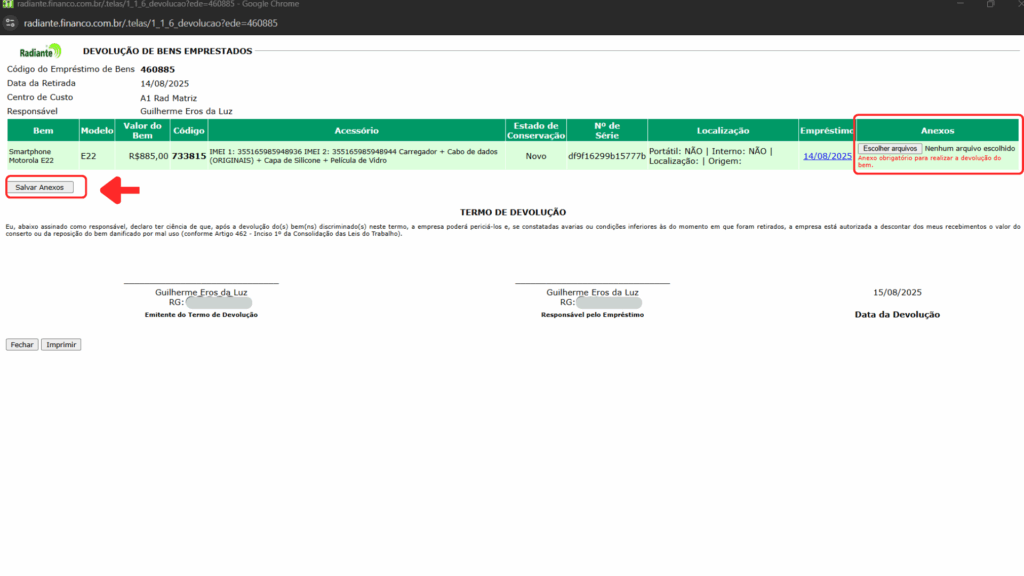This screenshot has width=1024, height=576.
Task: Select the Acessório column header
Action: tap(356, 130)
